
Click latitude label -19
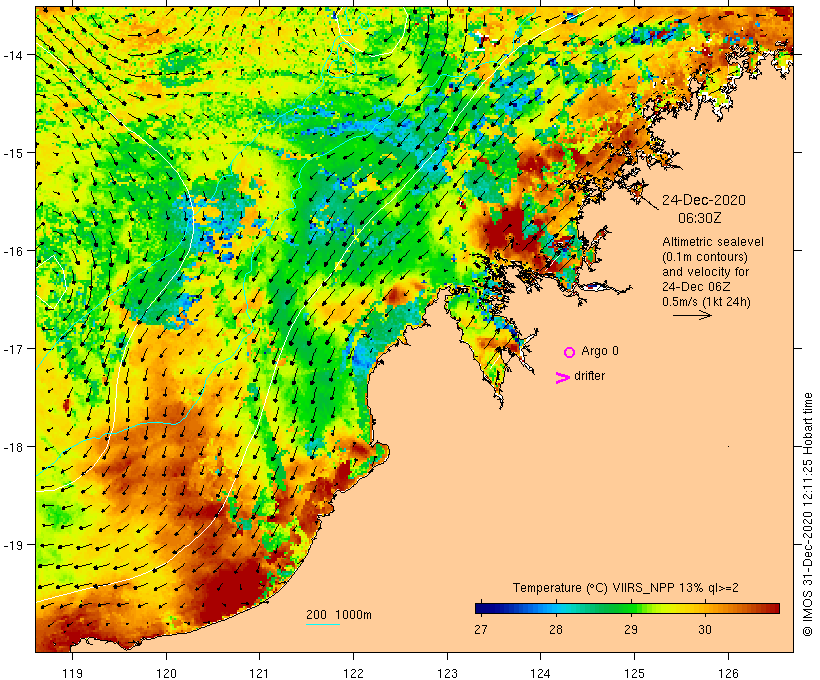click(x=12, y=545)
